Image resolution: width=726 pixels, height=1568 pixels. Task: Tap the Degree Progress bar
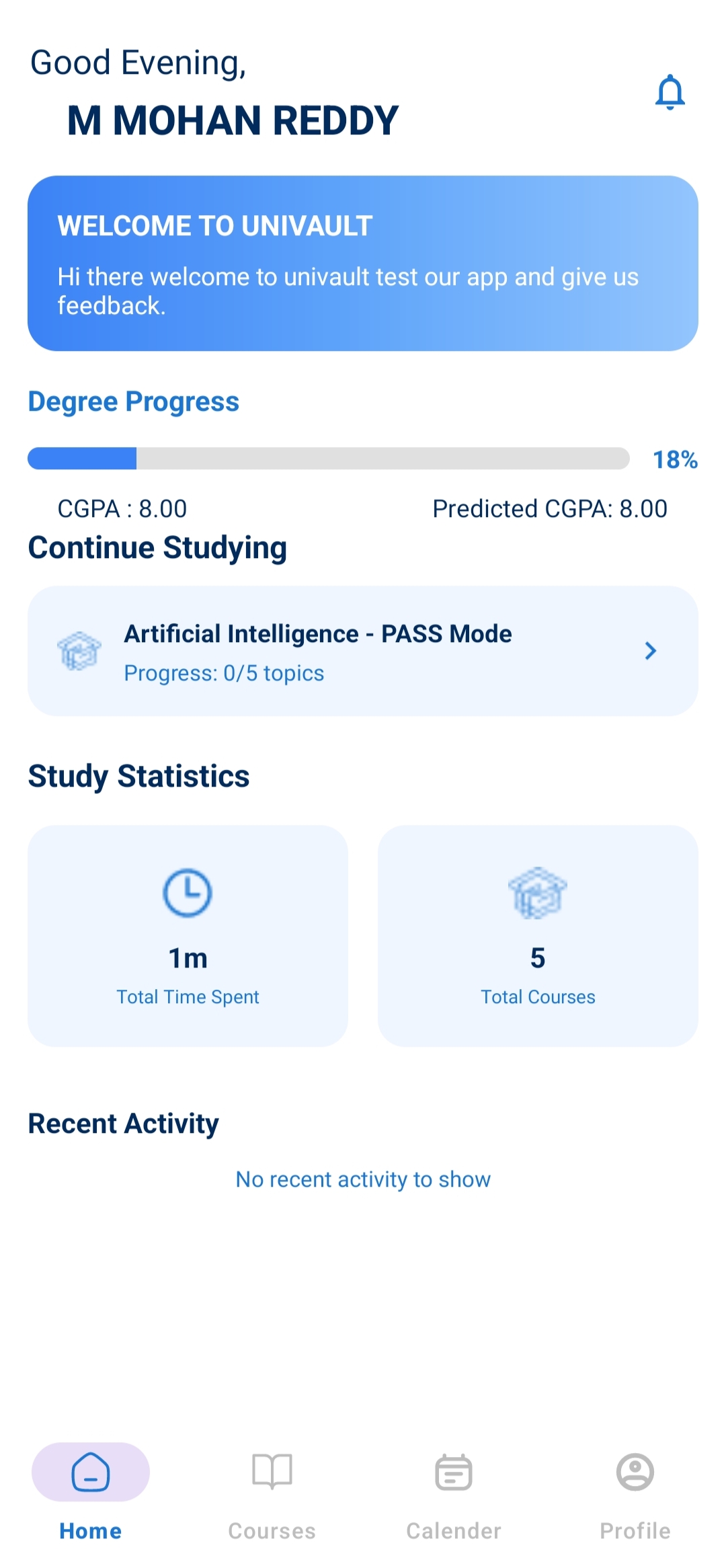(328, 459)
